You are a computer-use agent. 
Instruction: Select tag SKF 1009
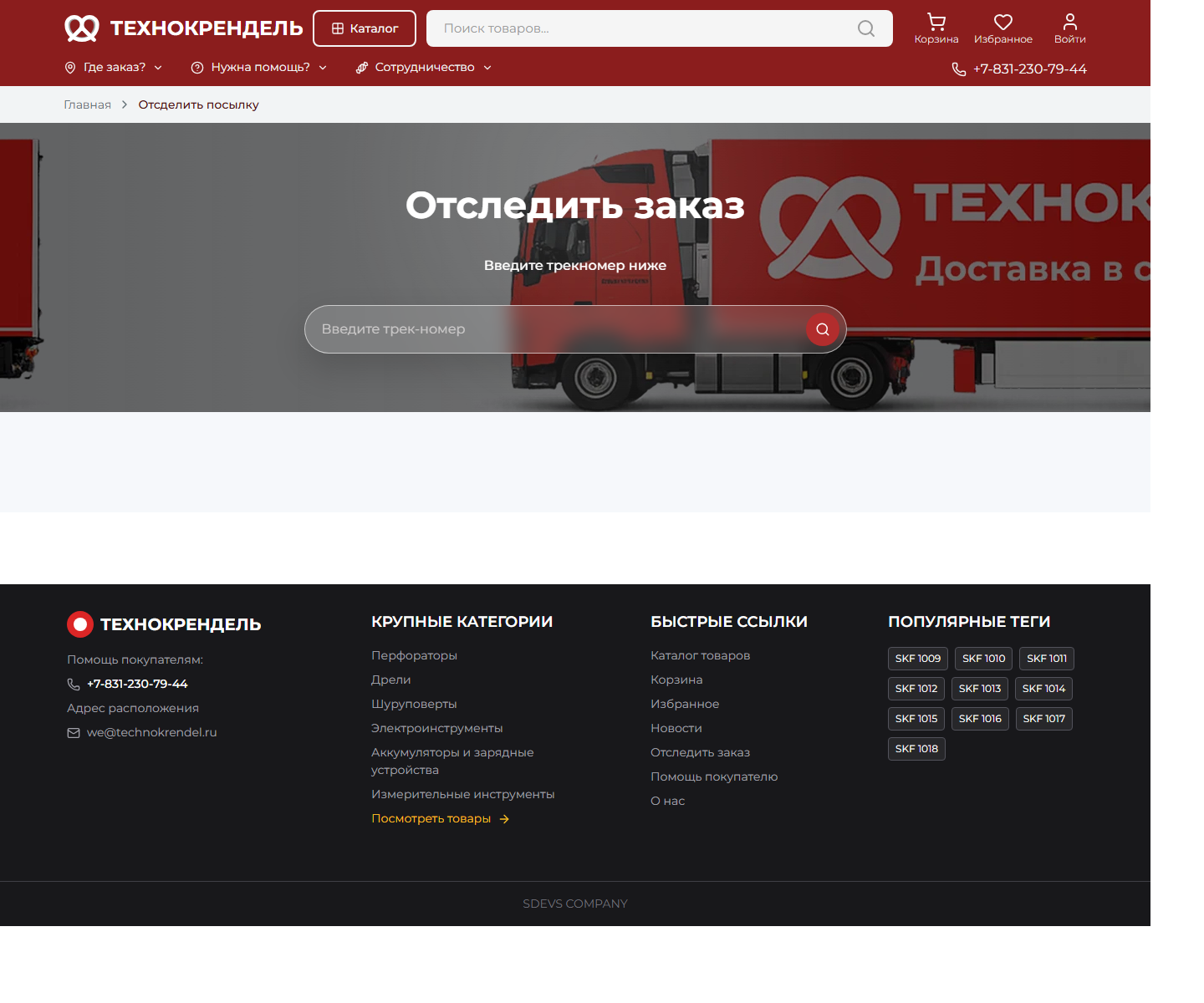click(x=918, y=659)
